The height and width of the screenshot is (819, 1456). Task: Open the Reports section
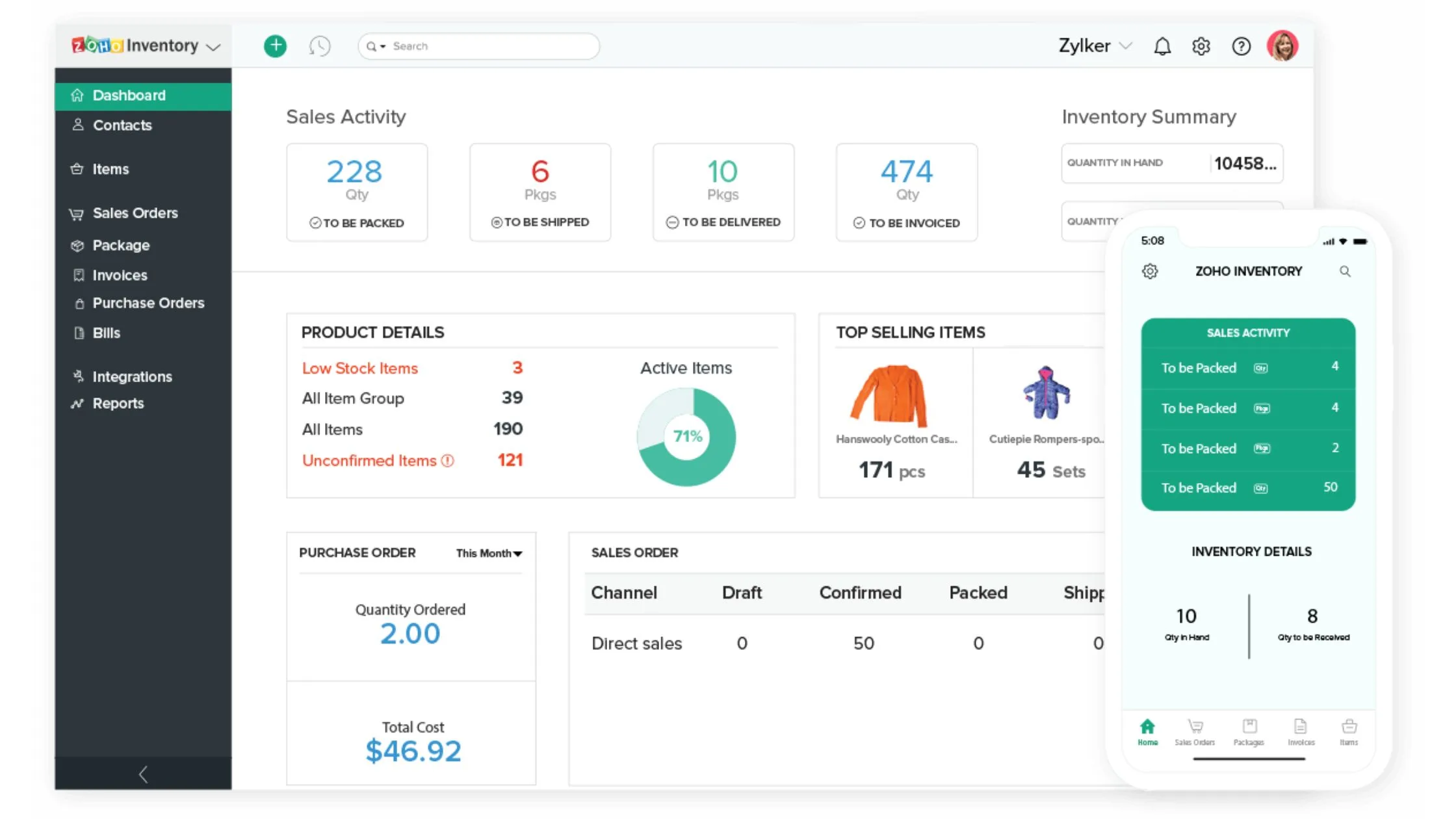118,403
